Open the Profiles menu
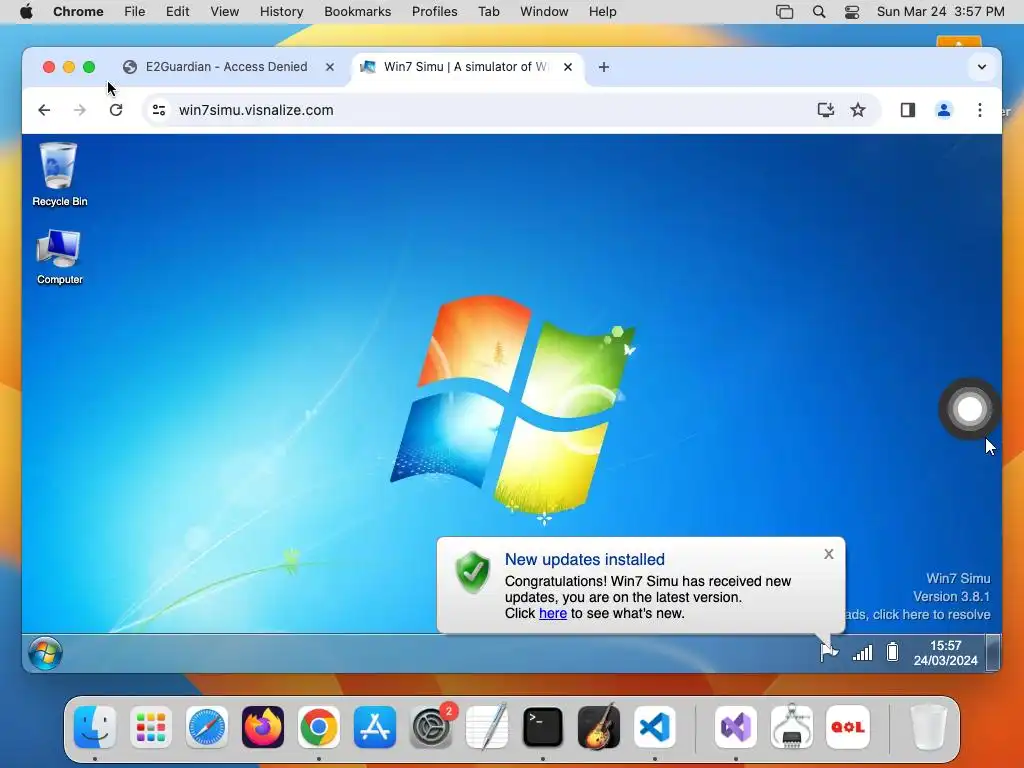1024x768 pixels. [434, 12]
